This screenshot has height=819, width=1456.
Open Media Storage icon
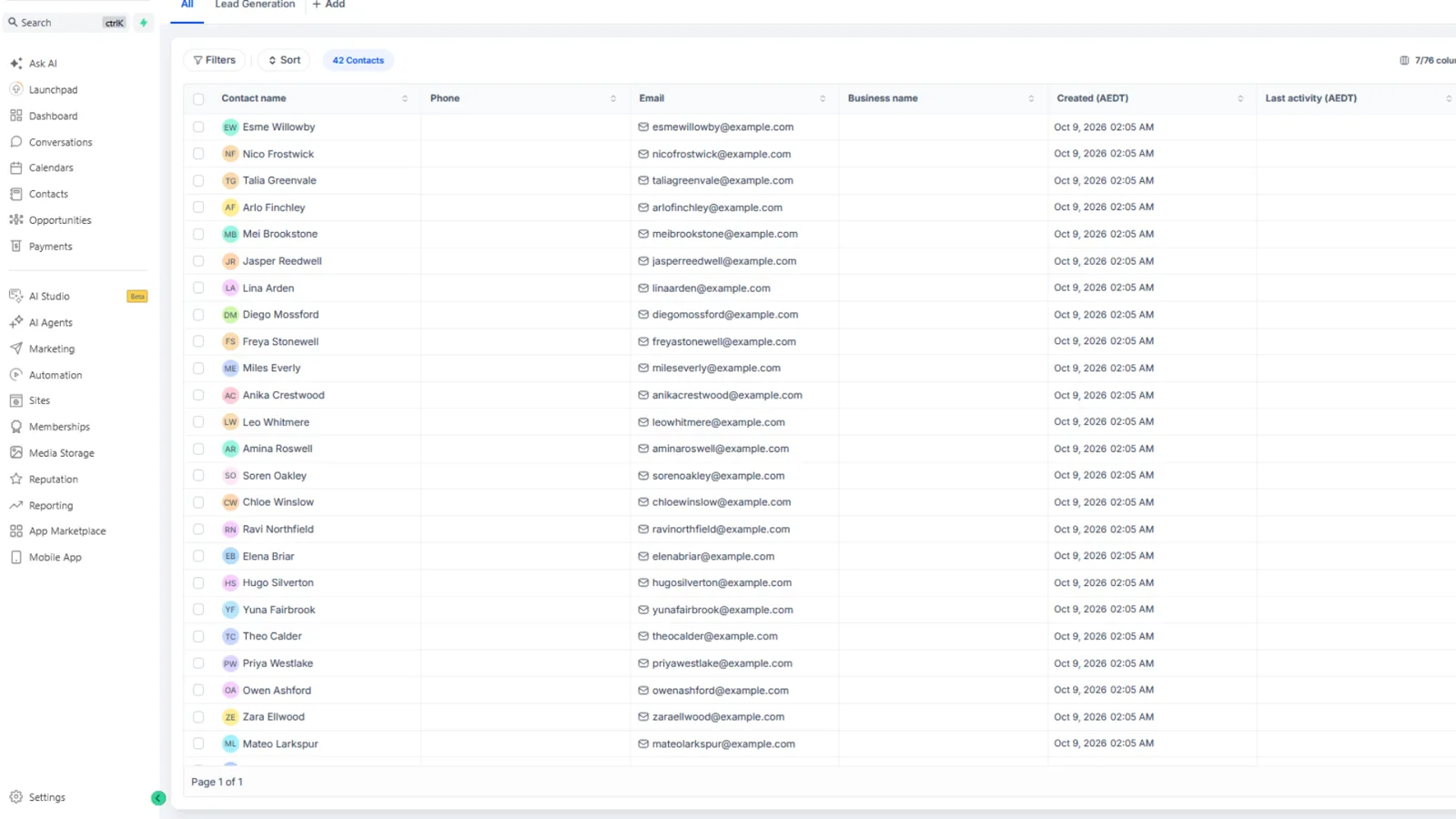point(16,452)
